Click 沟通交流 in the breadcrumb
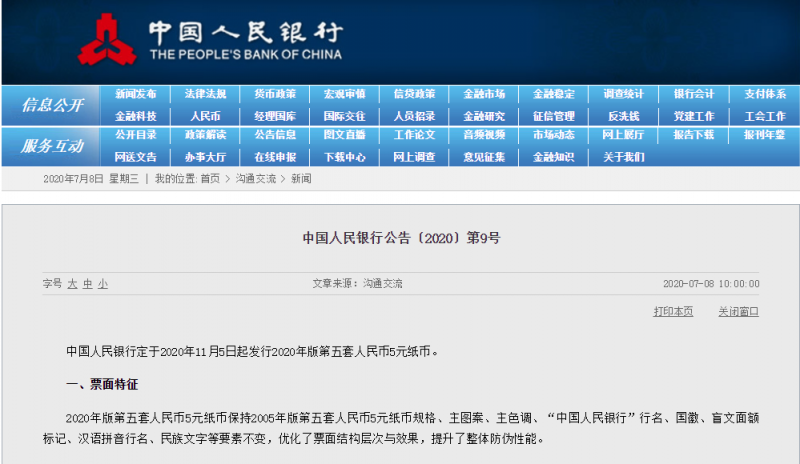Screen dimensions: 800x464 tap(256, 179)
